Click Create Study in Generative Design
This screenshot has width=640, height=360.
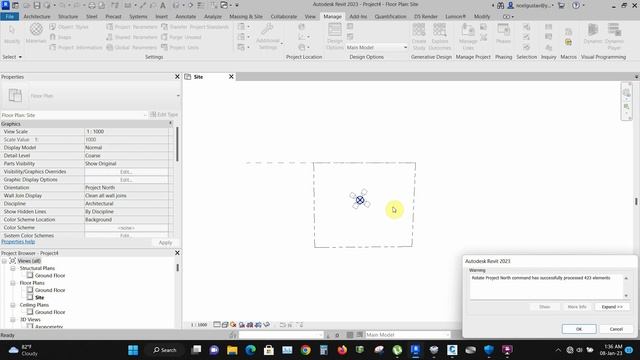(419, 36)
